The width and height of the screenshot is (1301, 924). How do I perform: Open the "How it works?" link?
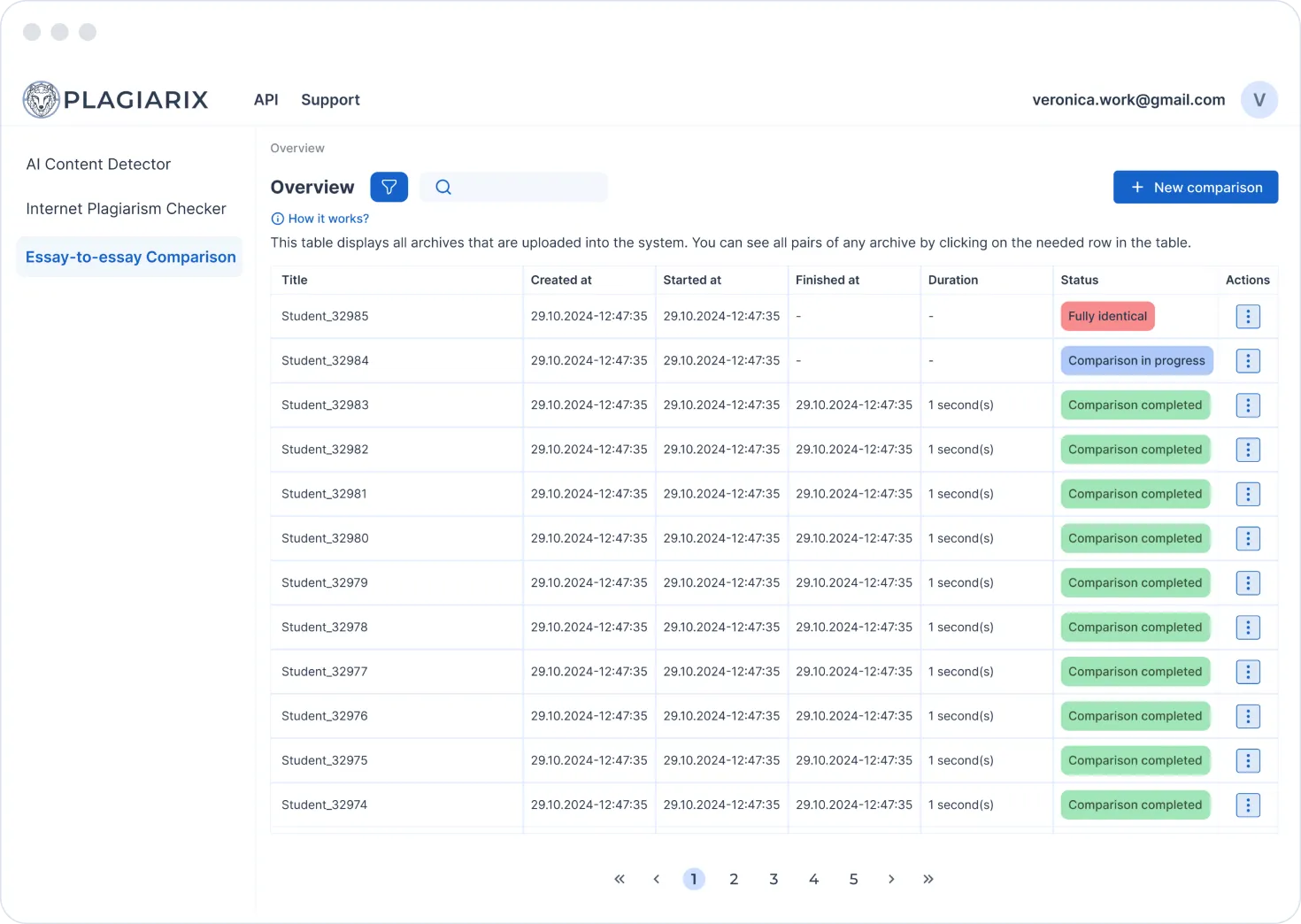[329, 218]
